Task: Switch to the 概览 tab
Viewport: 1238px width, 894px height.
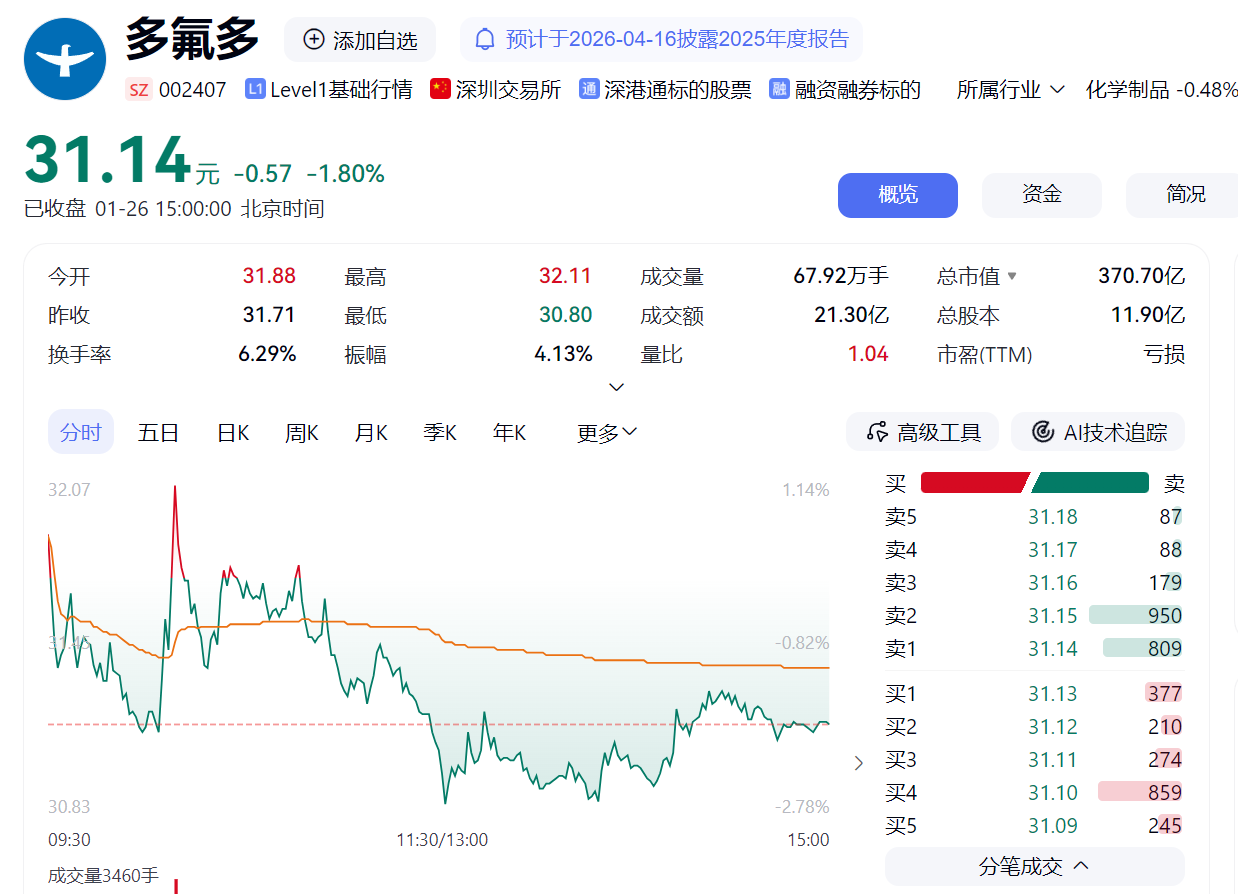Action: point(898,195)
